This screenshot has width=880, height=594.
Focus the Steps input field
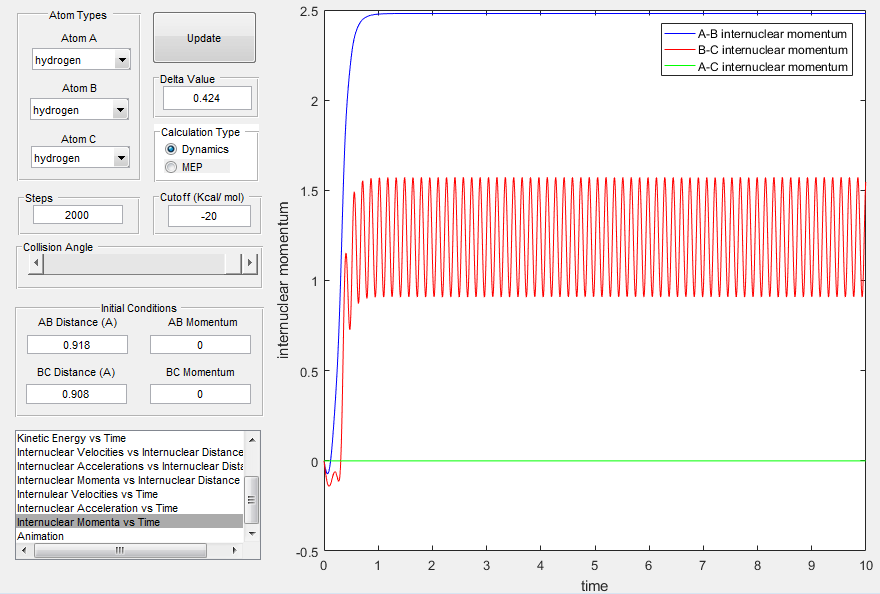click(x=78, y=214)
